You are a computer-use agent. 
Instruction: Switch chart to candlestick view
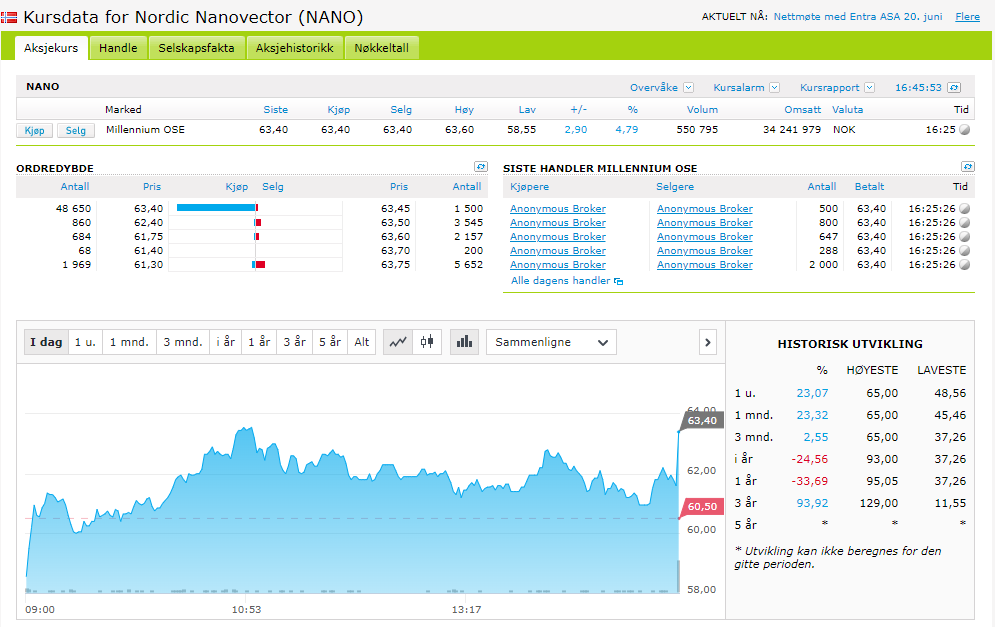point(427,342)
